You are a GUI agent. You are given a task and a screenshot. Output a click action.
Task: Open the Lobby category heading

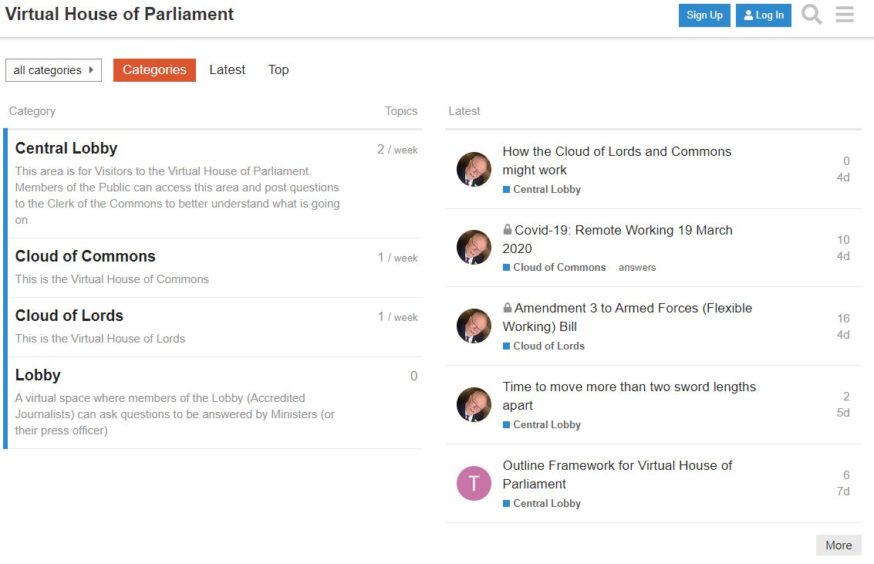(38, 375)
